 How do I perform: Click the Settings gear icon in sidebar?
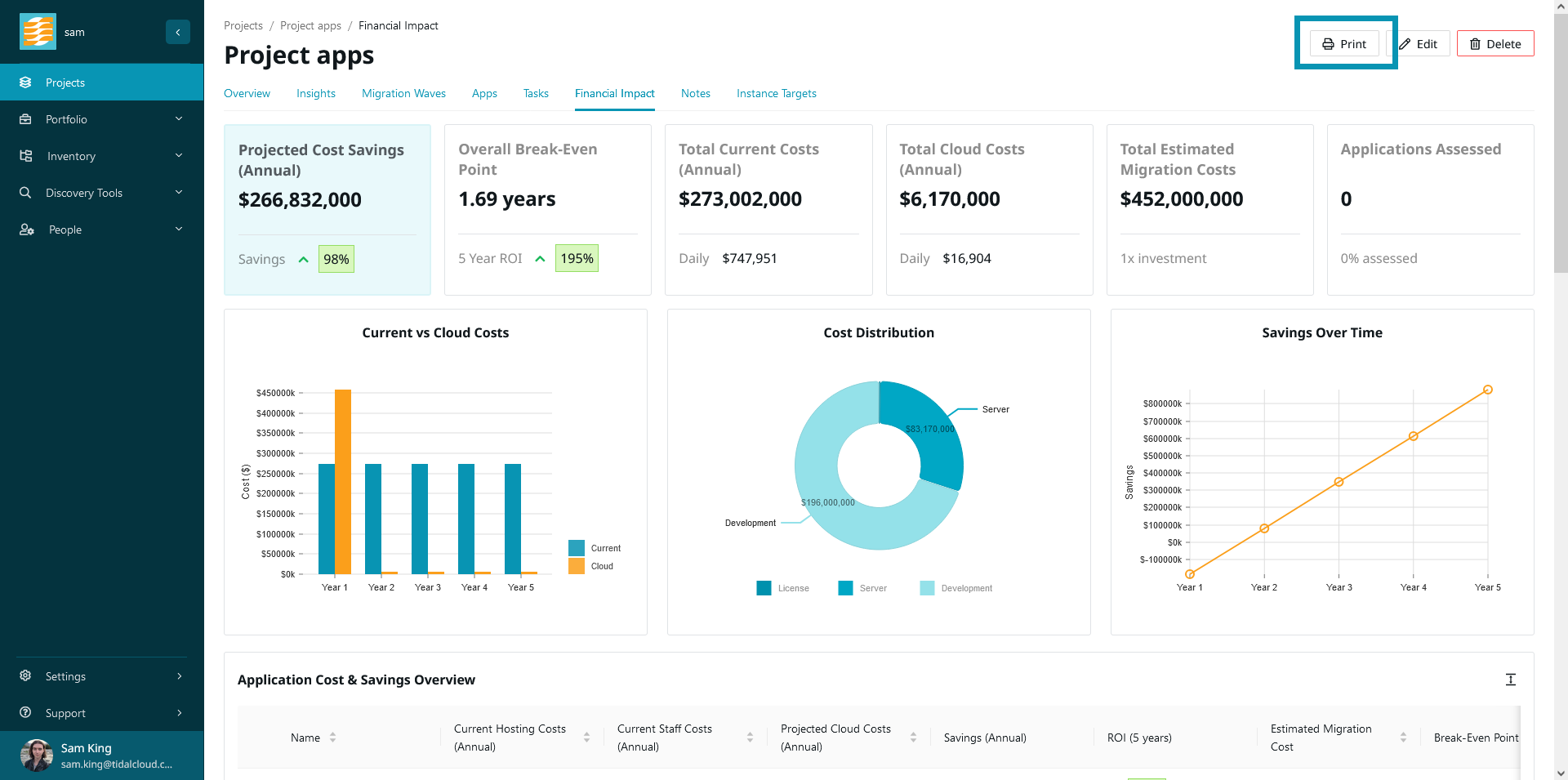point(25,676)
